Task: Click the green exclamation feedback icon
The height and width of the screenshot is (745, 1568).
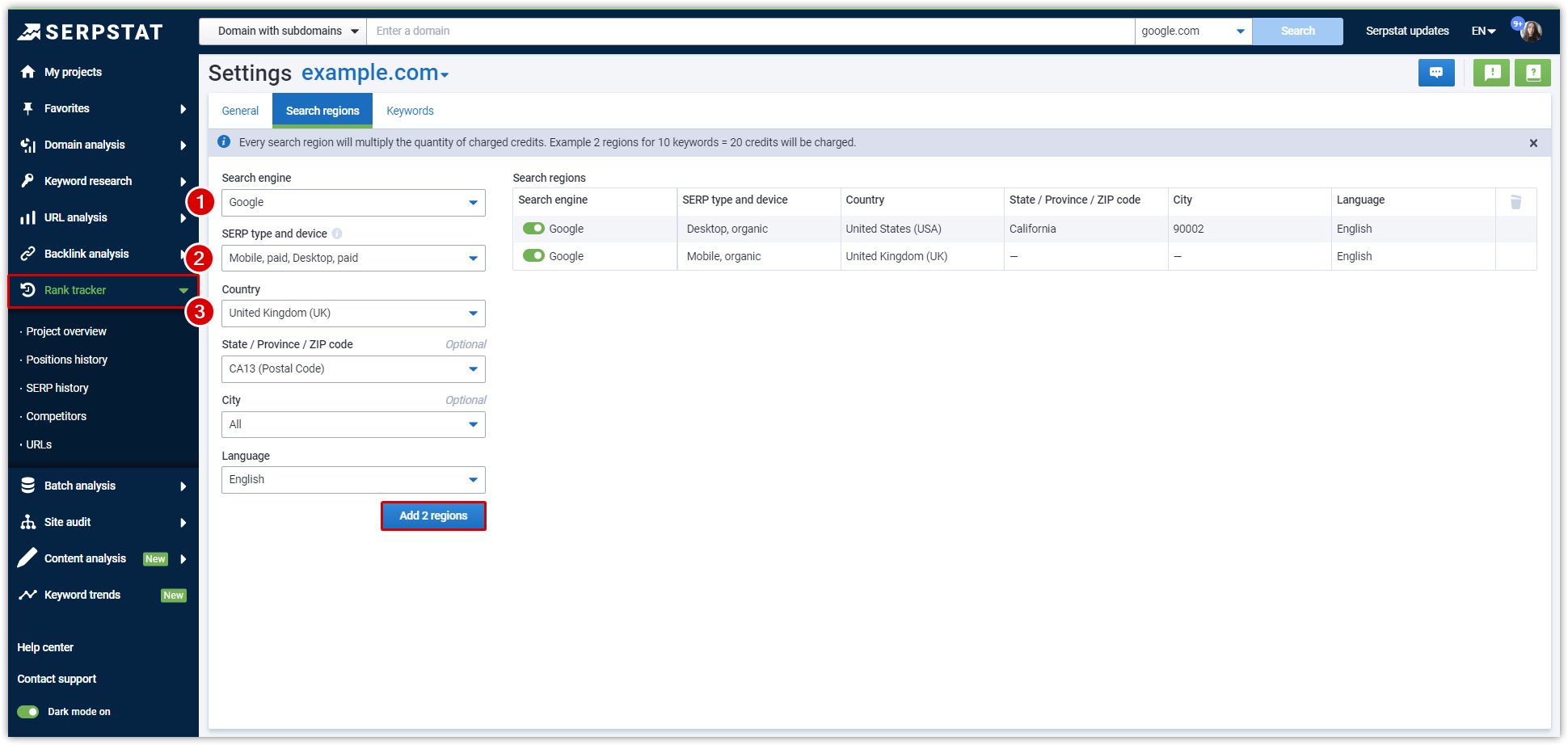Action: point(1491,73)
